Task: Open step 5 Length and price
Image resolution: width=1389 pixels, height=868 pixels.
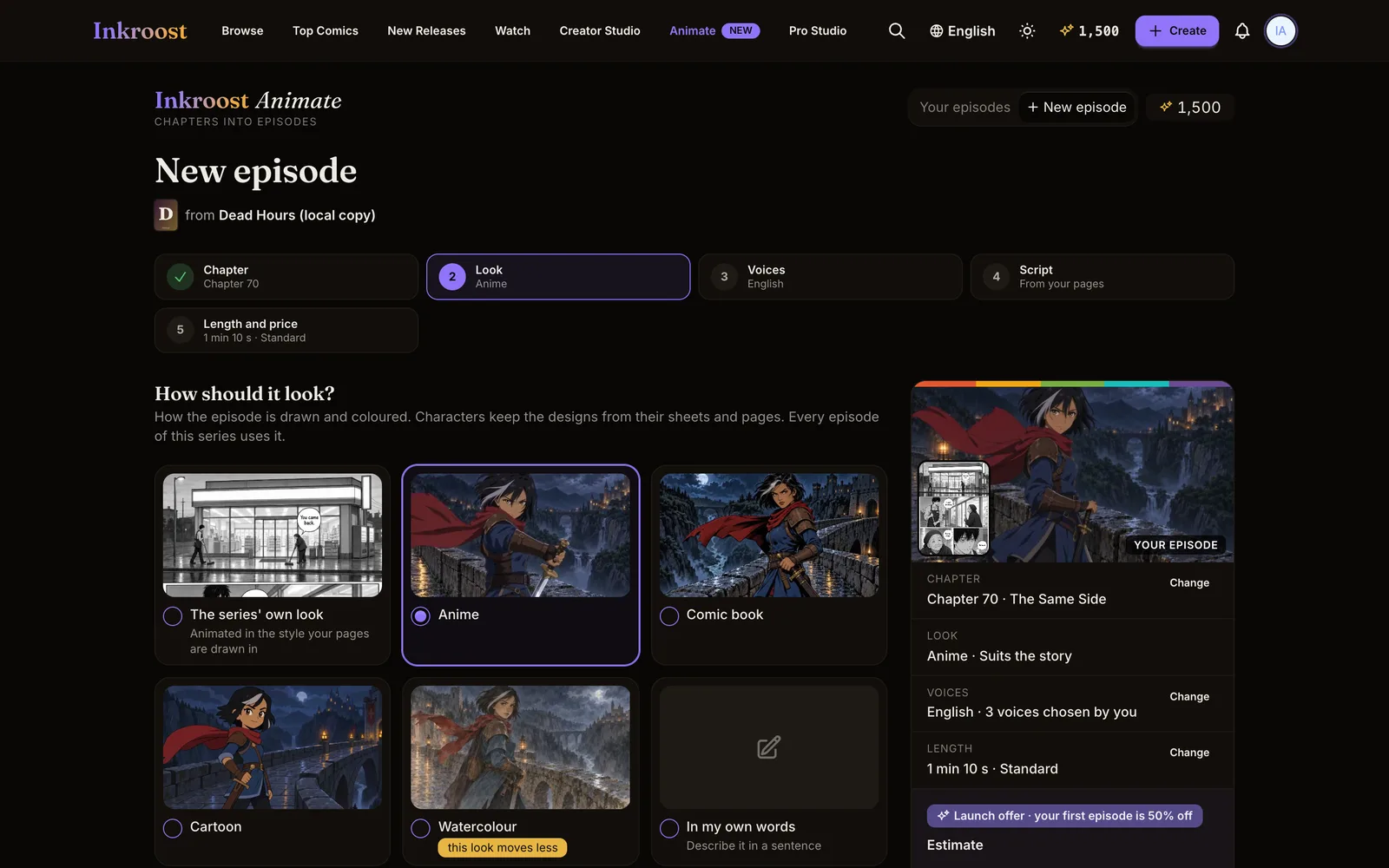Action: [x=286, y=330]
